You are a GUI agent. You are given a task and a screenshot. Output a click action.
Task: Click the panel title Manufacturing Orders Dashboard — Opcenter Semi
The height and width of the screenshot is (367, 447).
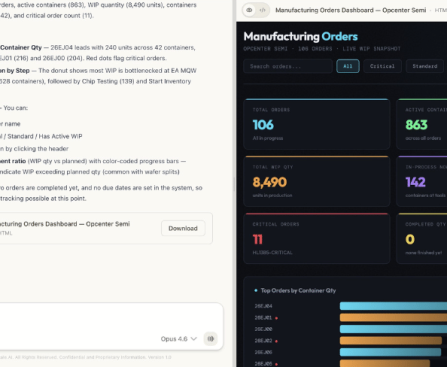tap(350, 10)
